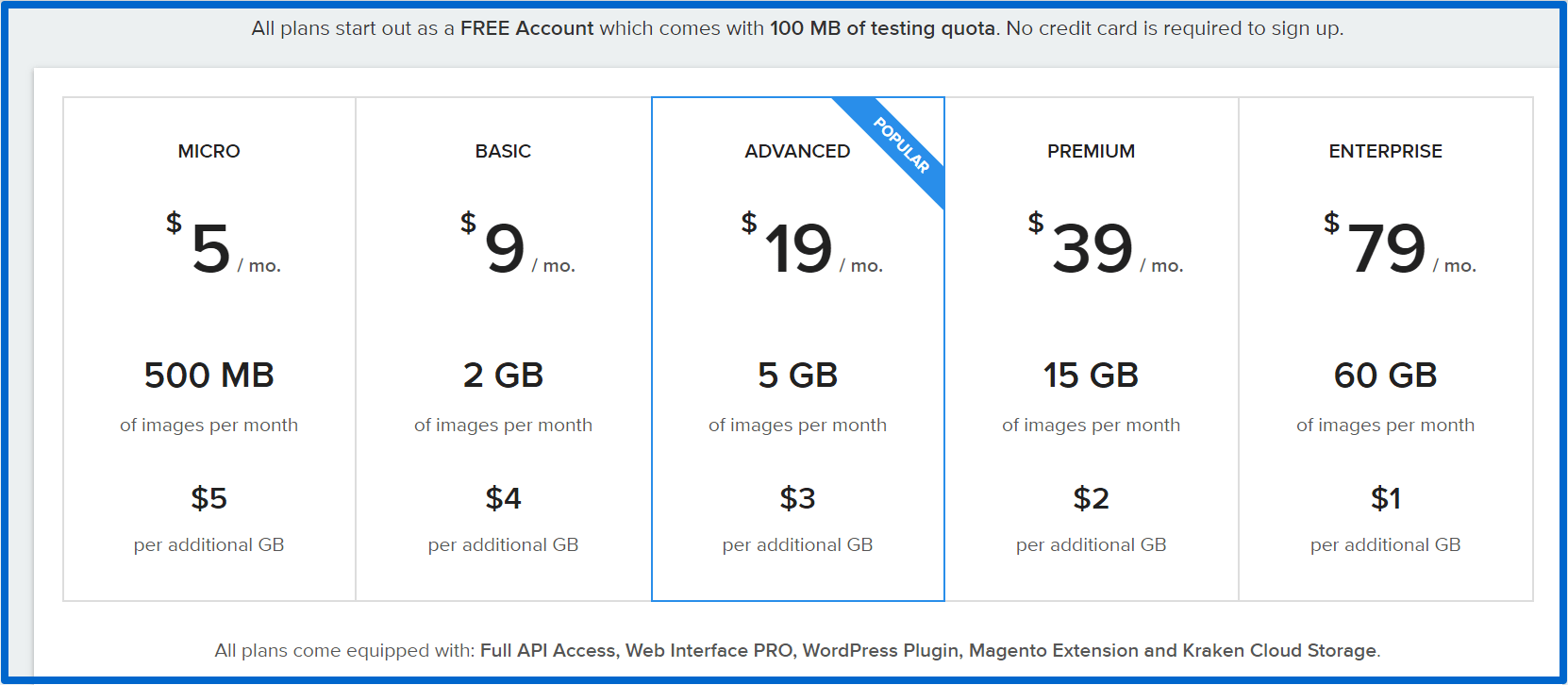Click the $9 per month price

517,247
